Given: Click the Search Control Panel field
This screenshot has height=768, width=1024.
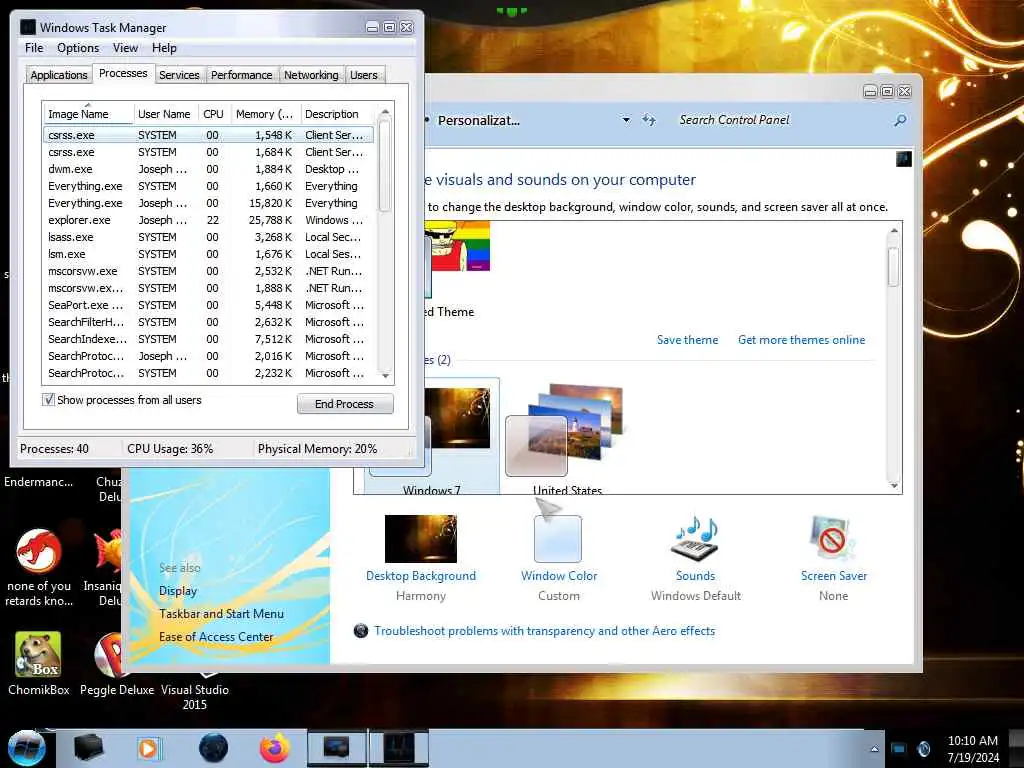Looking at the screenshot, I should (x=784, y=120).
